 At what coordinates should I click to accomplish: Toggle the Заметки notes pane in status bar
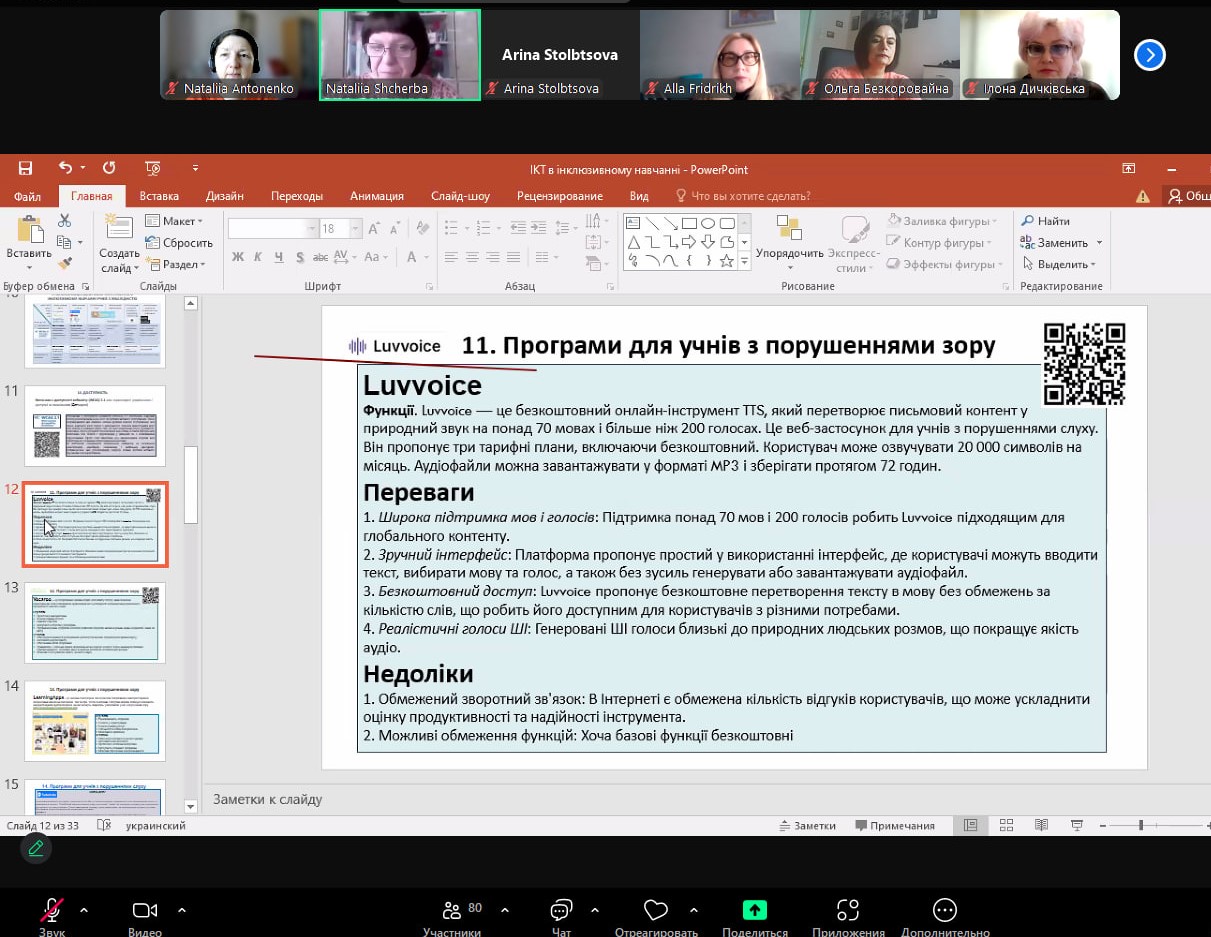(808, 826)
